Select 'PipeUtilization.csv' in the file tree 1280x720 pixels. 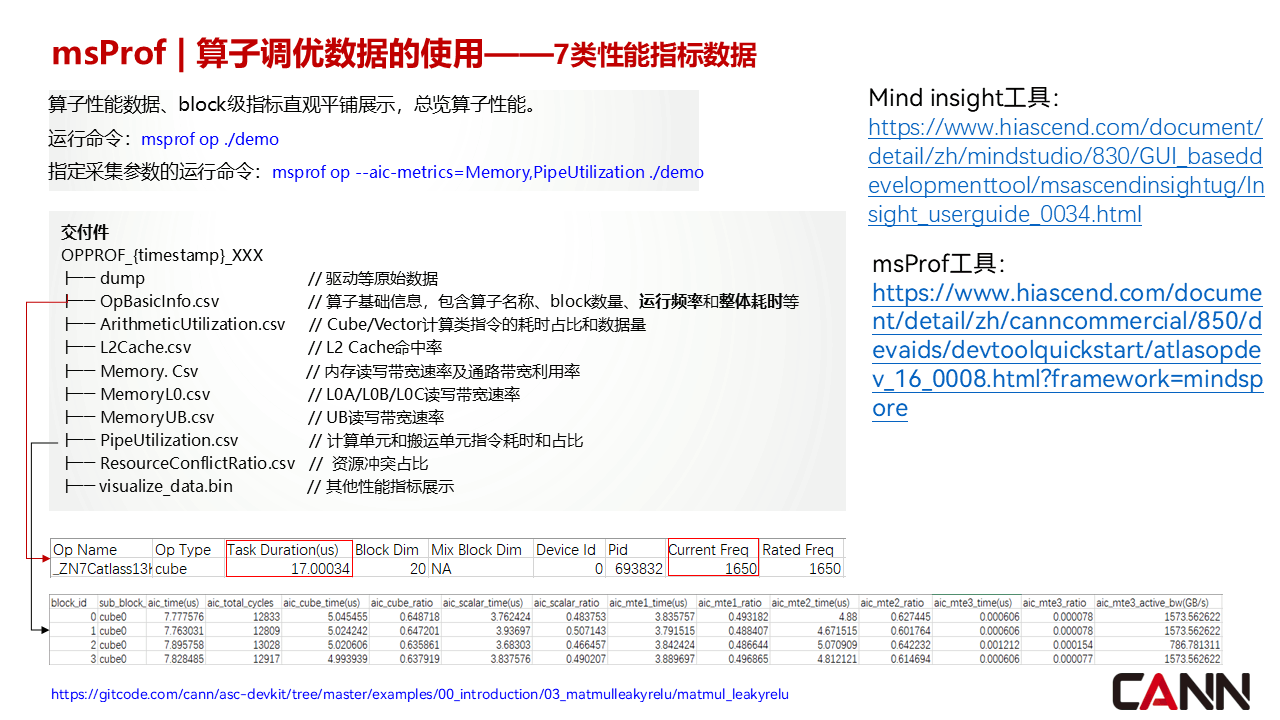tap(169, 440)
